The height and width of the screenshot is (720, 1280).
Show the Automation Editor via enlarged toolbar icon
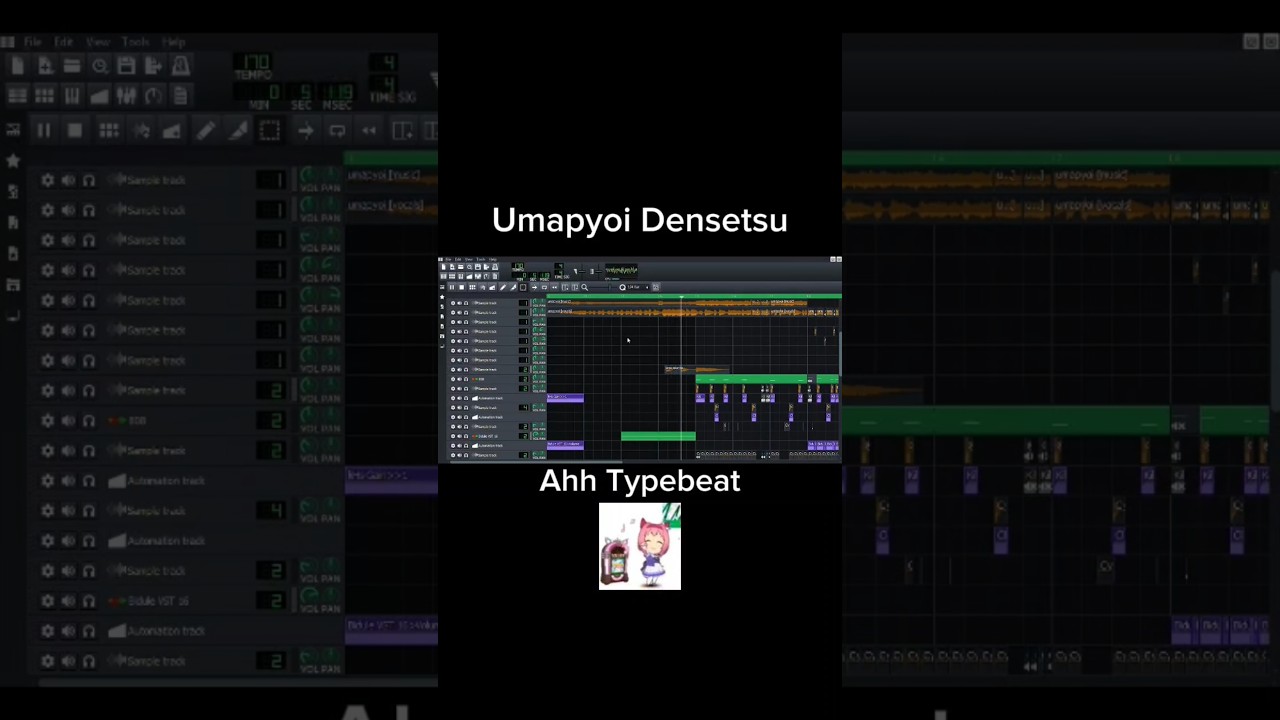[99, 96]
